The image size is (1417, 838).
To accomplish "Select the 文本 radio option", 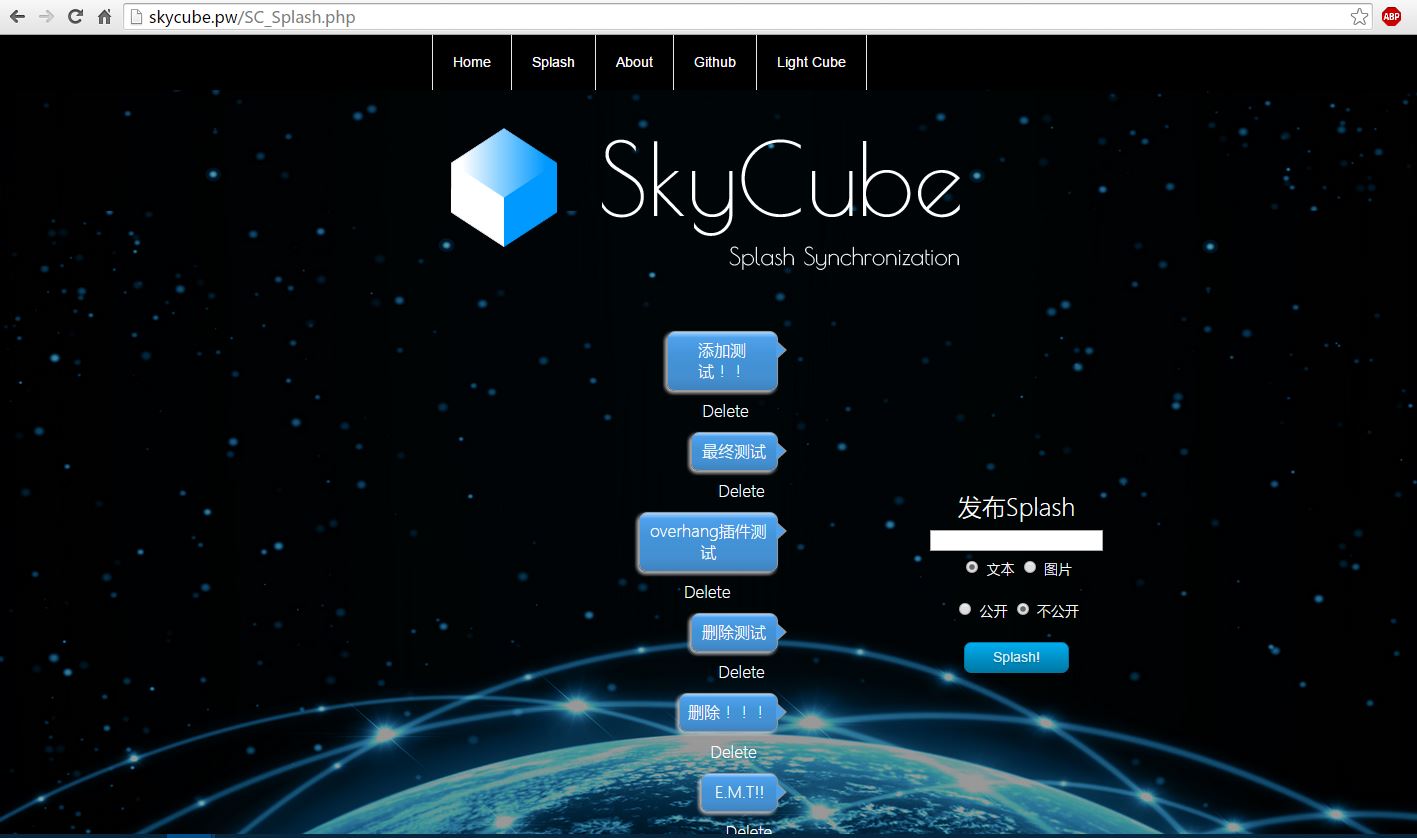I will [x=972, y=567].
